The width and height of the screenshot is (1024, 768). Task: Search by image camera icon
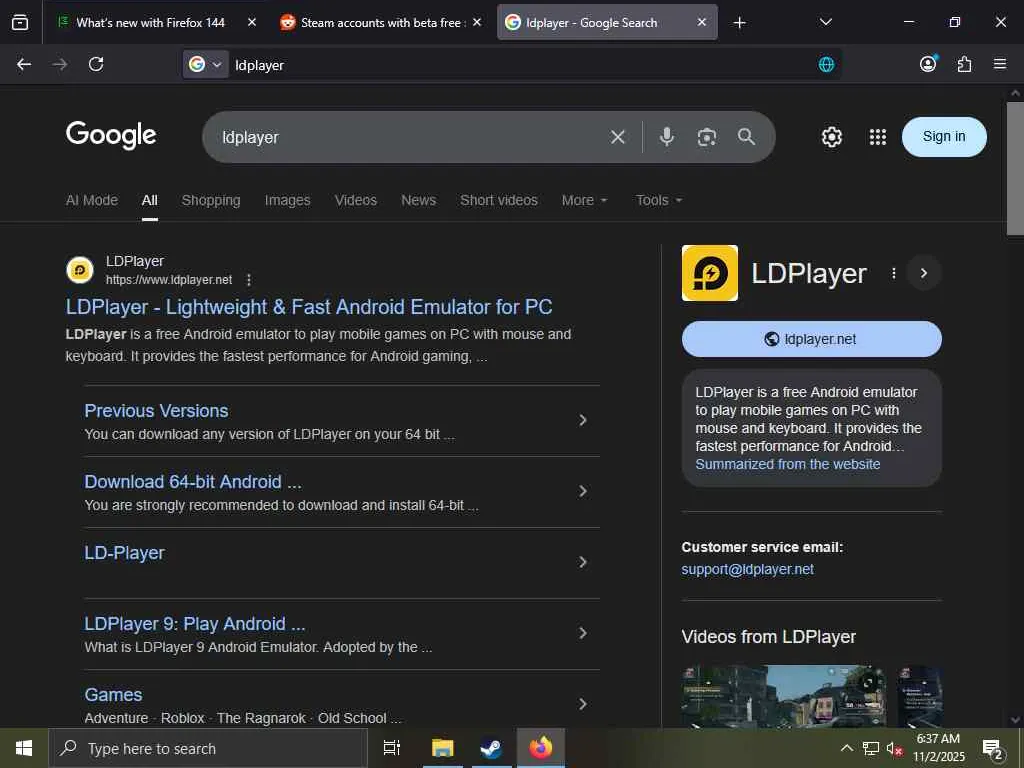(x=707, y=137)
